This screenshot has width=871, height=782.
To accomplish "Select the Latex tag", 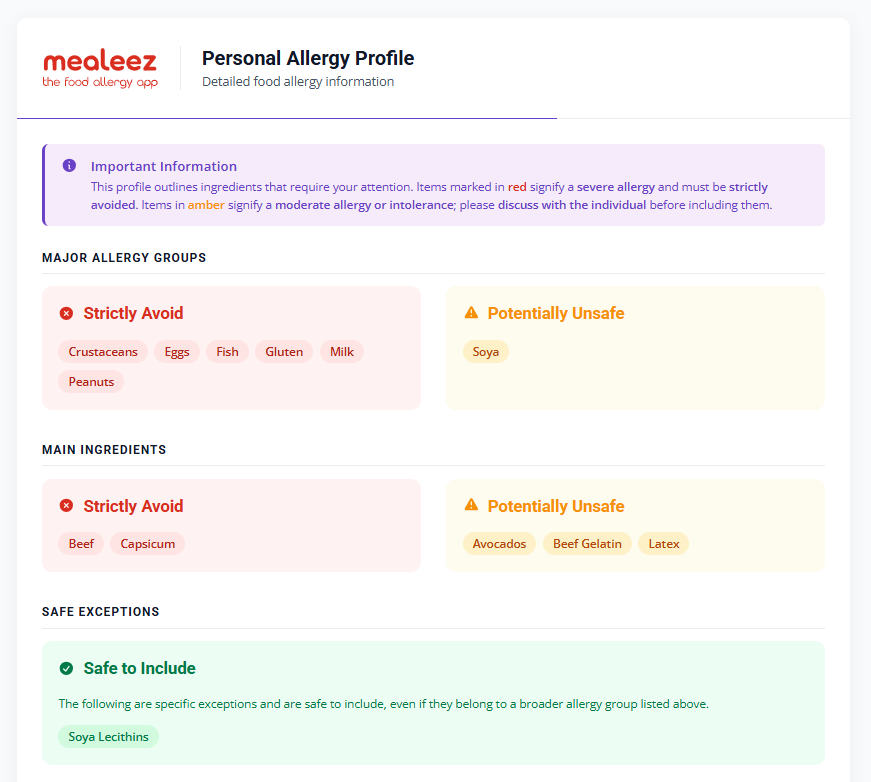I will coord(664,544).
